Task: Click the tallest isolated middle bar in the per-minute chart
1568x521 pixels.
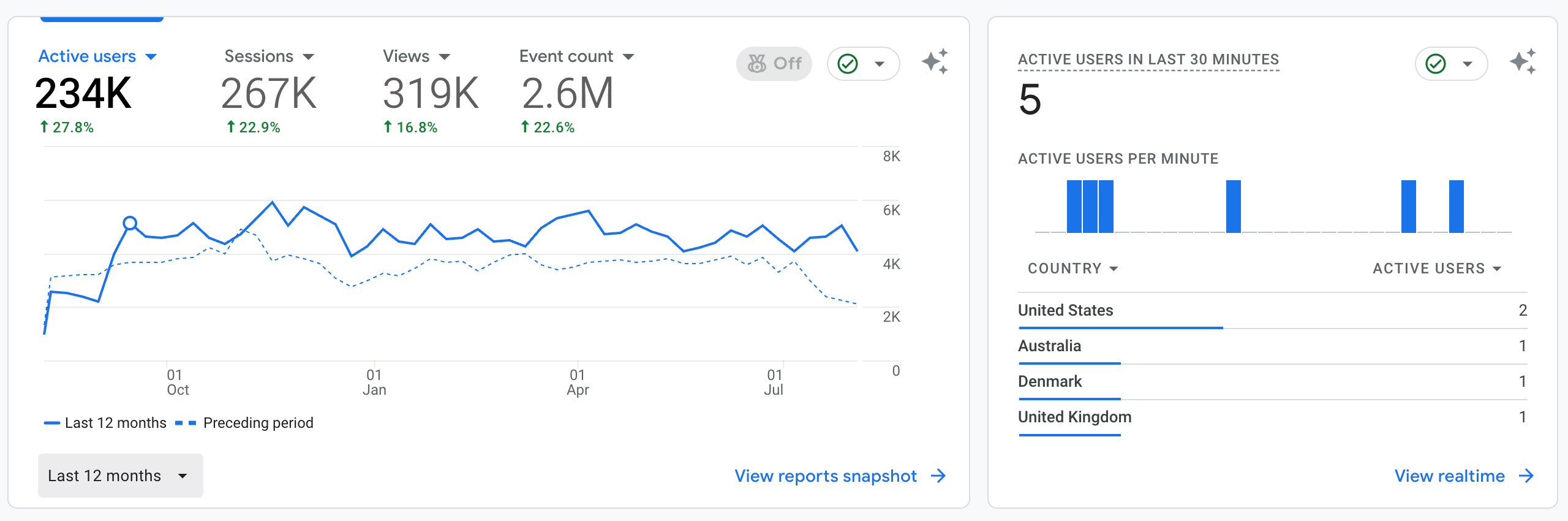Action: click(1234, 207)
